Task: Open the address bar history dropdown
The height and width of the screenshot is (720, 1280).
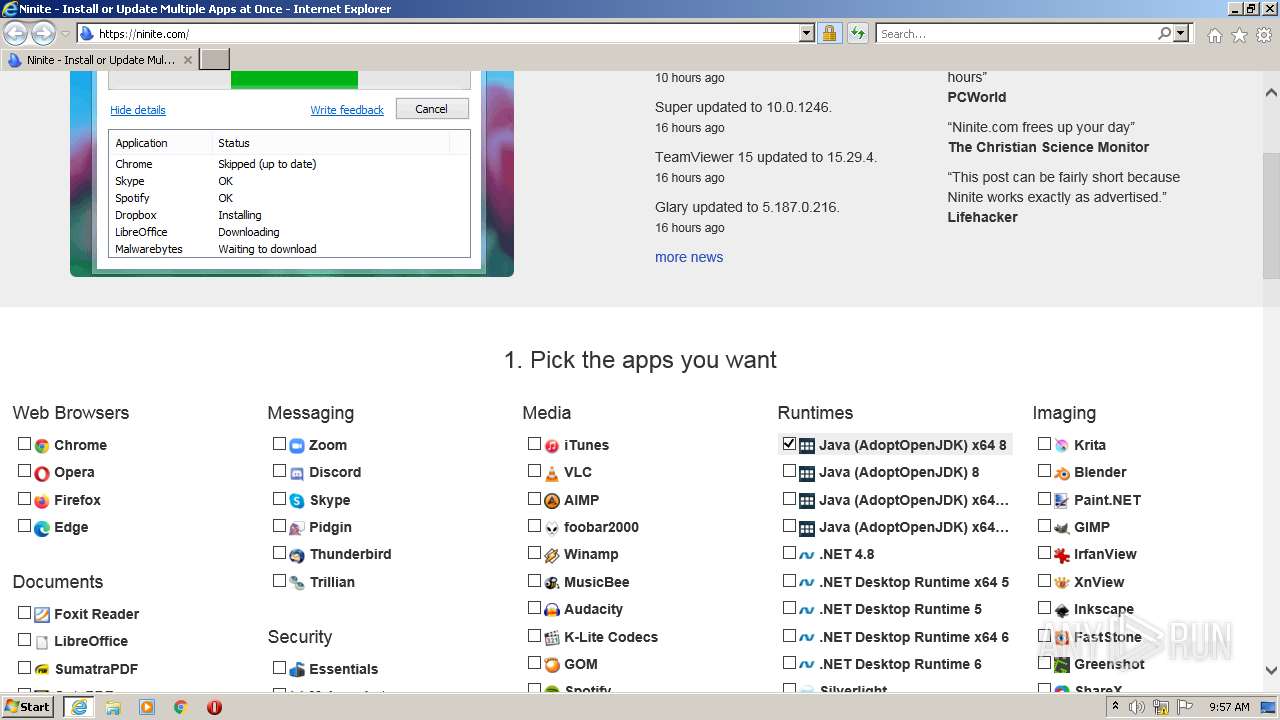Action: [807, 33]
